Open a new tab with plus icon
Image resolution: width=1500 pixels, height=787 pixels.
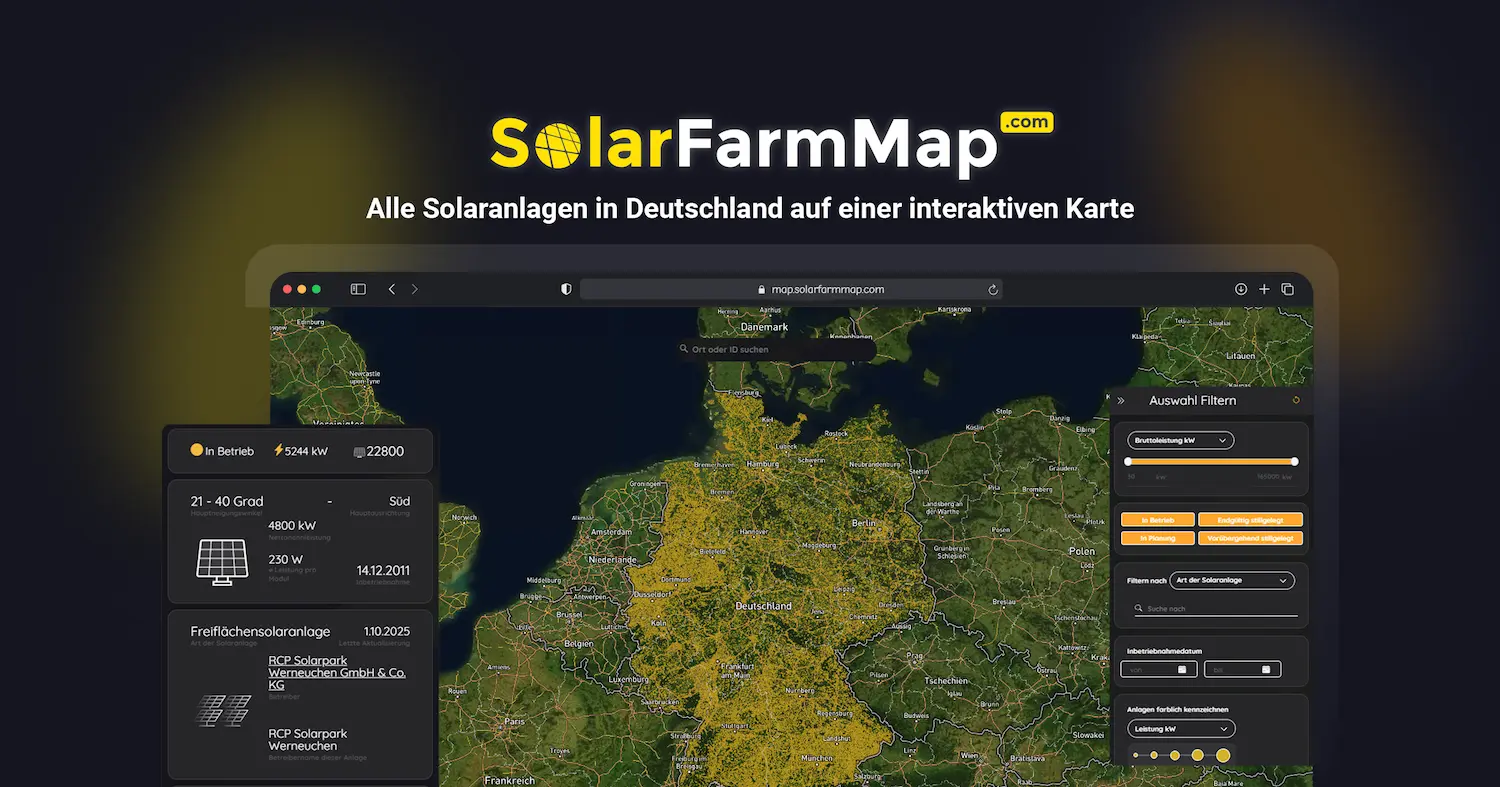(1264, 289)
